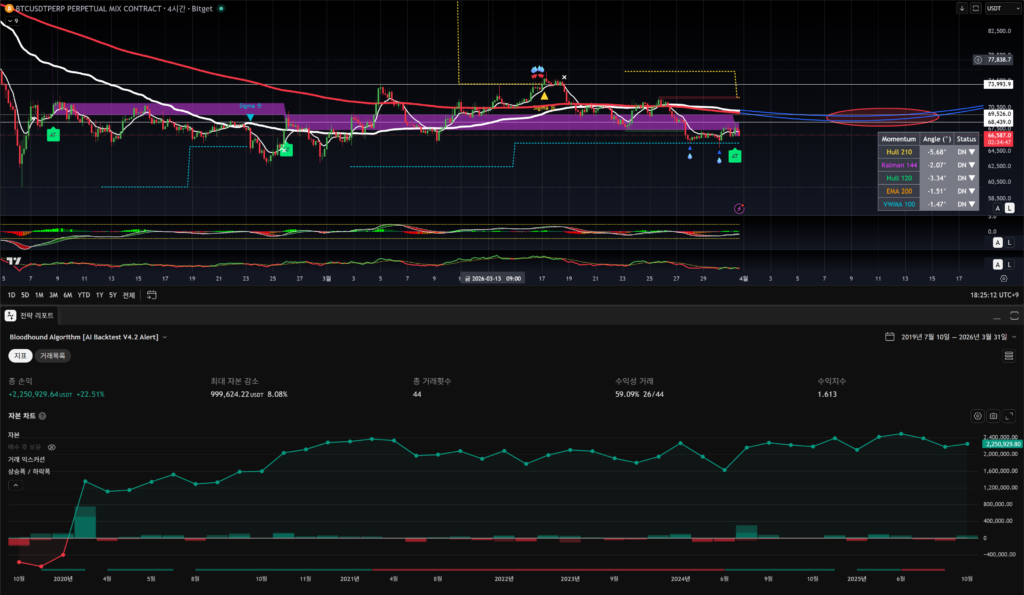Expand the equity chart to fullscreen
Image resolution: width=1024 pixels, height=595 pixels.
click(x=1008, y=415)
